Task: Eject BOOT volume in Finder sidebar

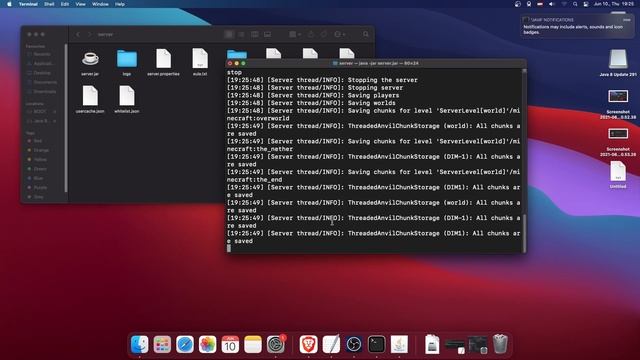Action: click(55, 111)
